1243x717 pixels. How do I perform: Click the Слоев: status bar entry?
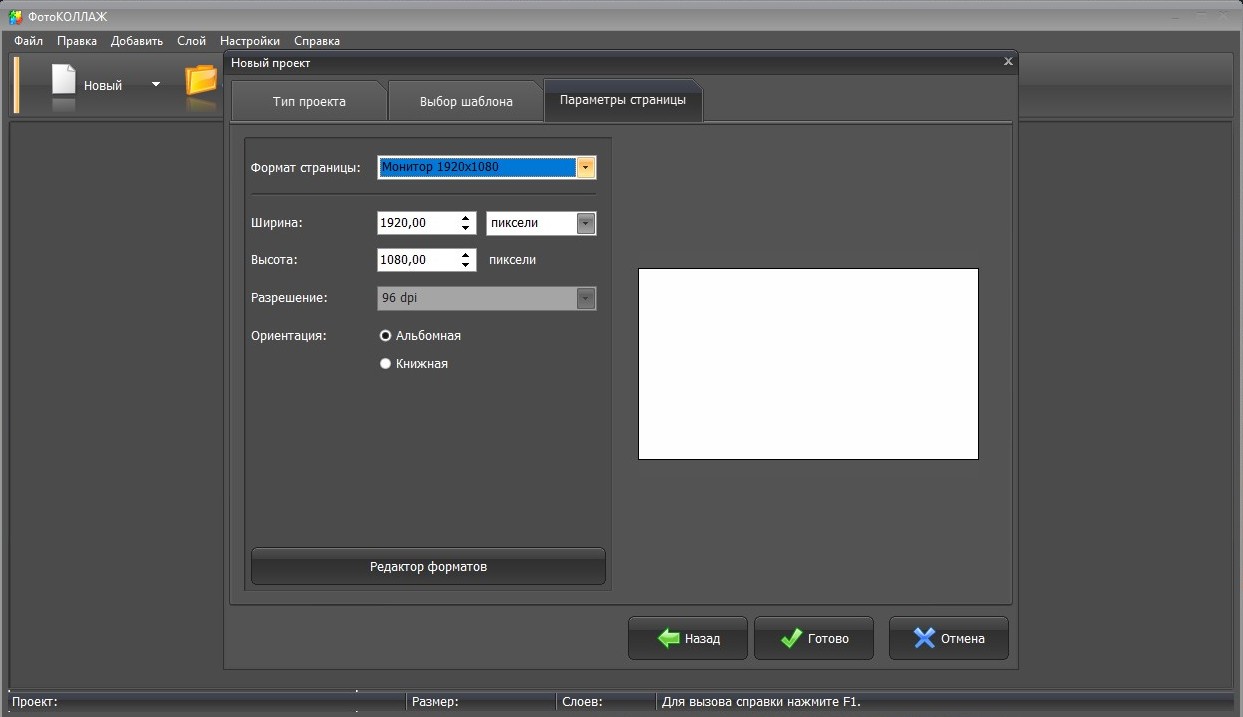click(583, 702)
